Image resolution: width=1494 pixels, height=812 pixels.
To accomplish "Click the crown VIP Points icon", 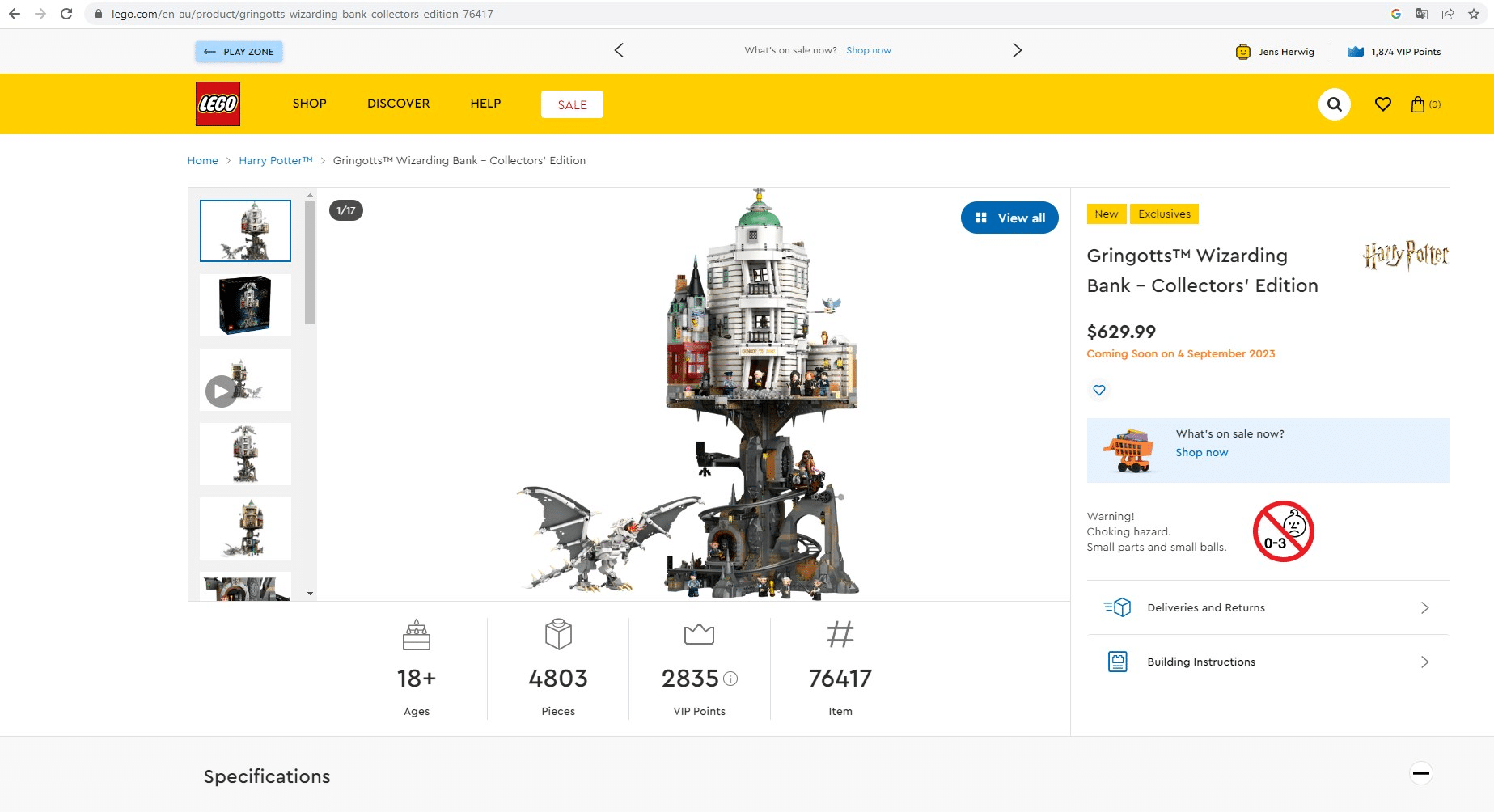I will [x=699, y=635].
